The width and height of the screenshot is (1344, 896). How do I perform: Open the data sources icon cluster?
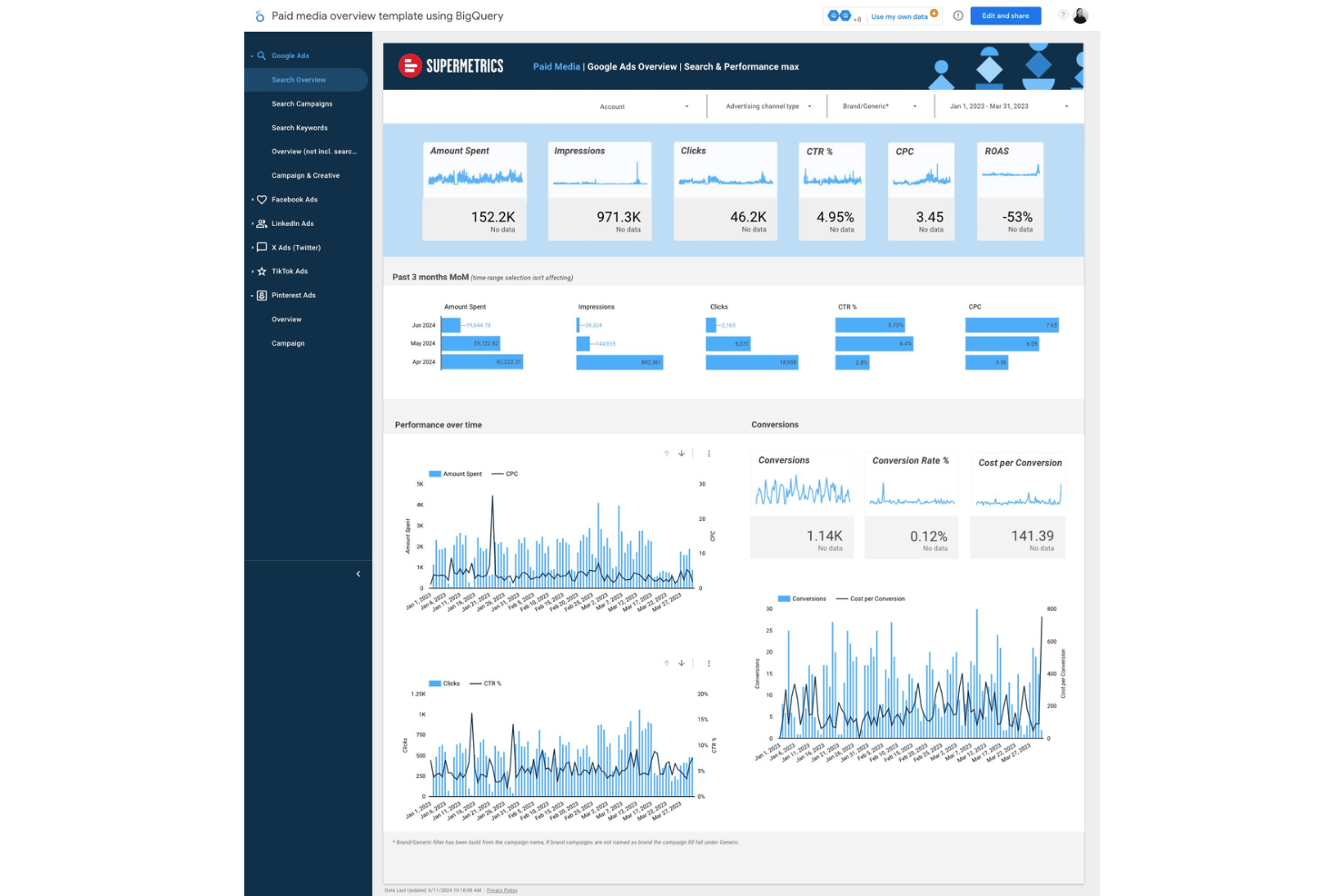(x=844, y=15)
